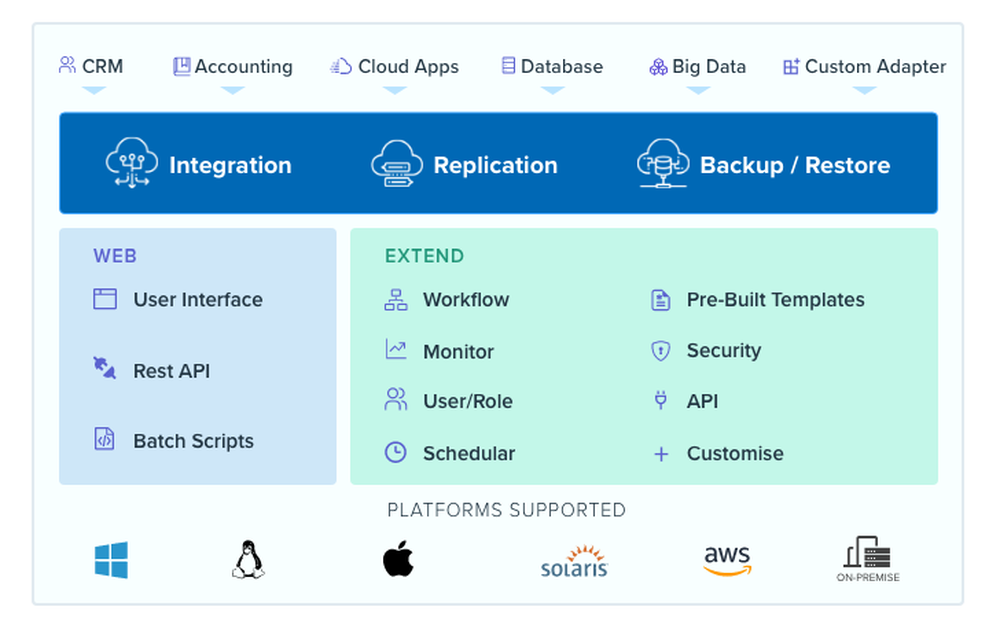Click the Pre-Built Templates document icon

pos(661,300)
